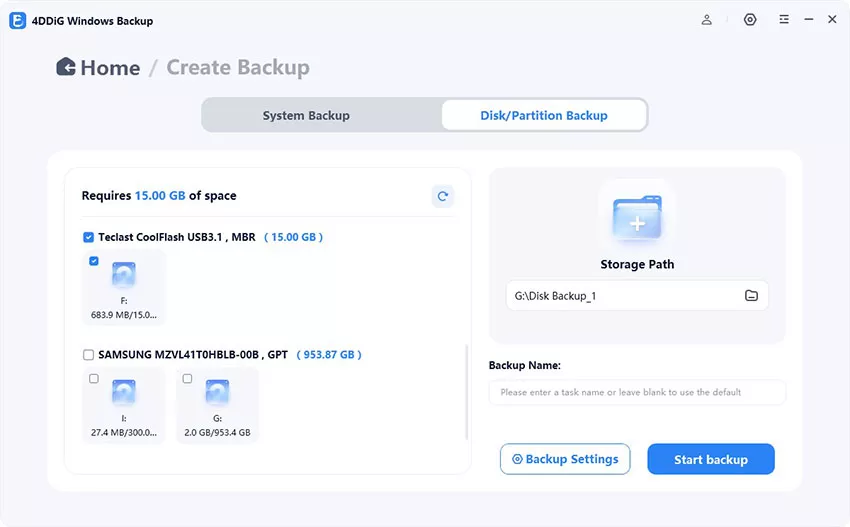
Task: Click the 683.9 MB/15.0... usage text
Action: coord(124,315)
